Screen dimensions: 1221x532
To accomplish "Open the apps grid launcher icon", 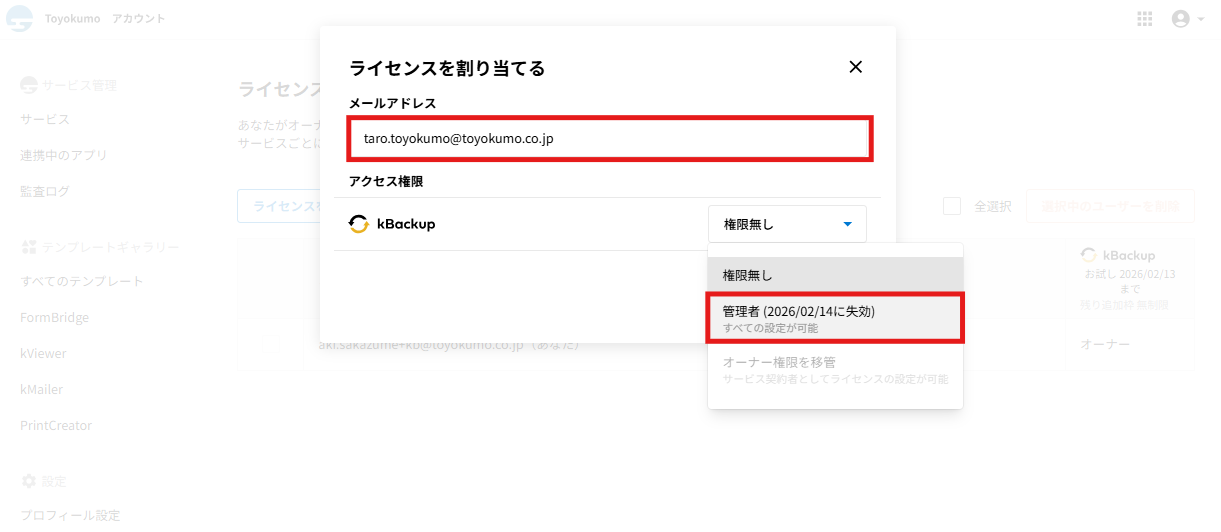I will pyautogui.click(x=1145, y=19).
